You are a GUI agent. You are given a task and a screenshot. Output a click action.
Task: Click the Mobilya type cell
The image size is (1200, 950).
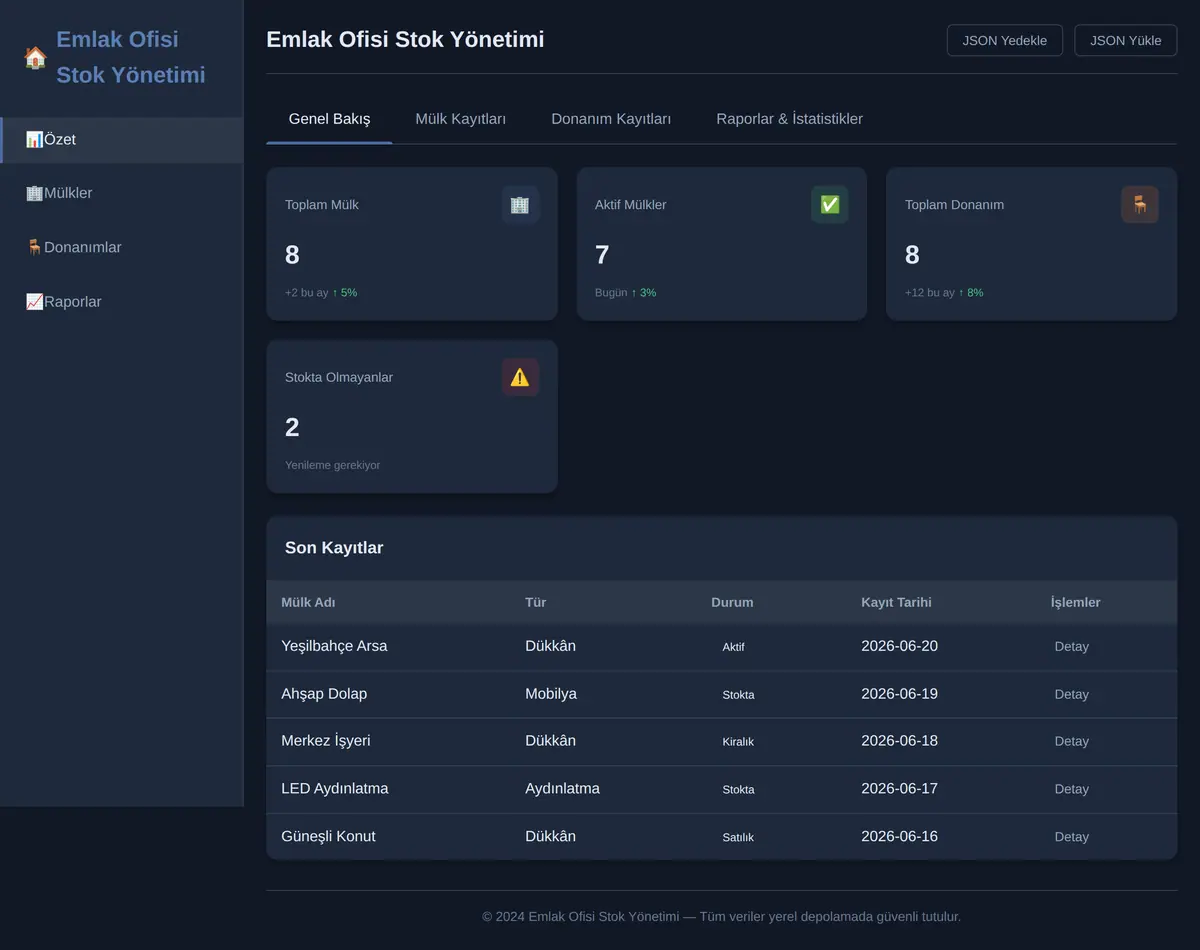[551, 694]
